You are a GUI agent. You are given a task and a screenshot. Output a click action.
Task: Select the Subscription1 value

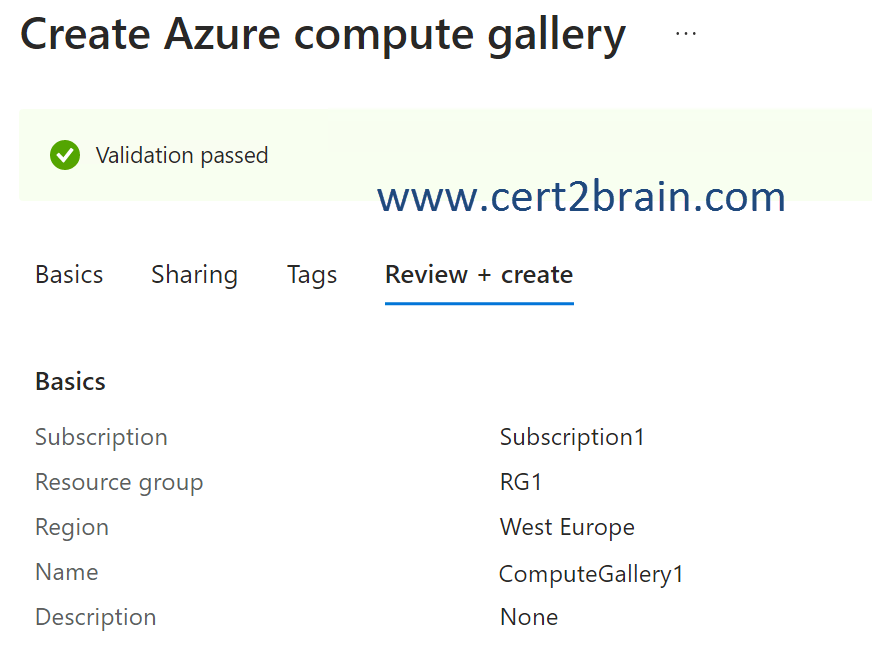tap(572, 437)
